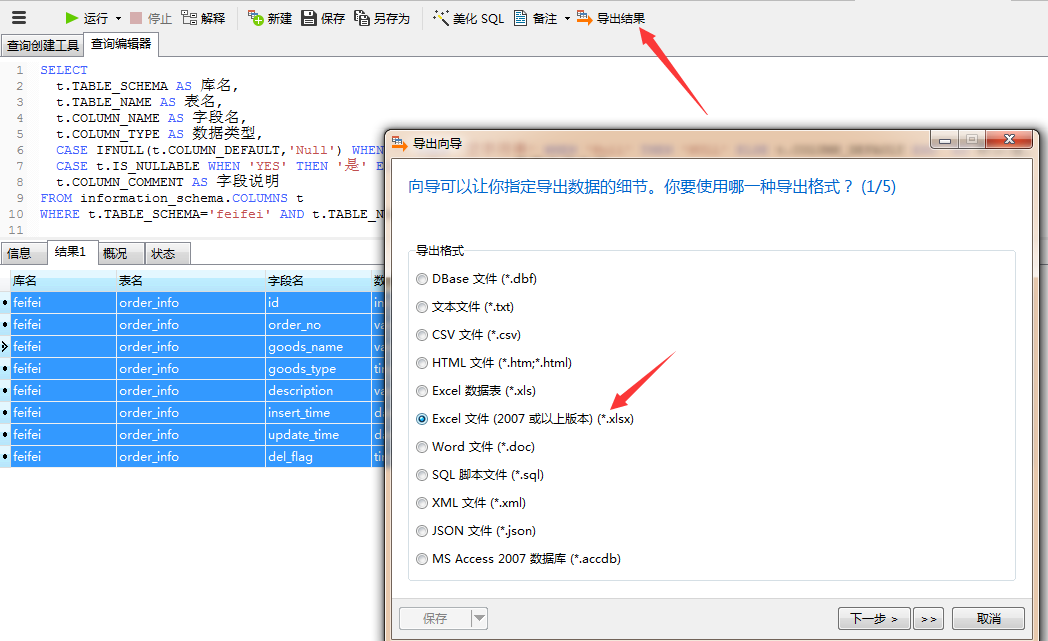The image size is (1048, 641).
Task: Open the hamburger menu icon
Action: tap(17, 17)
